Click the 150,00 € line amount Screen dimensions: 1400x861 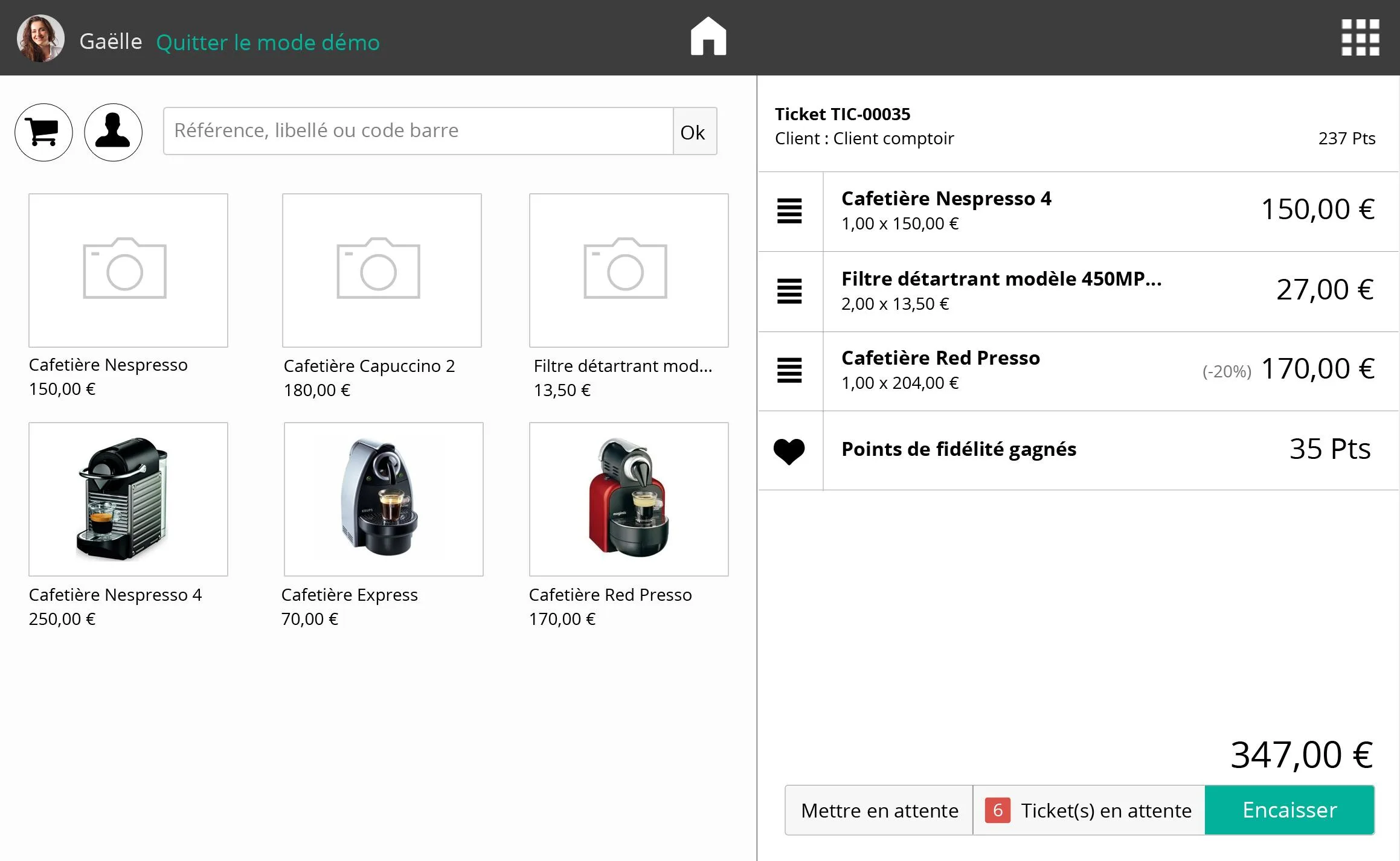pos(1318,210)
